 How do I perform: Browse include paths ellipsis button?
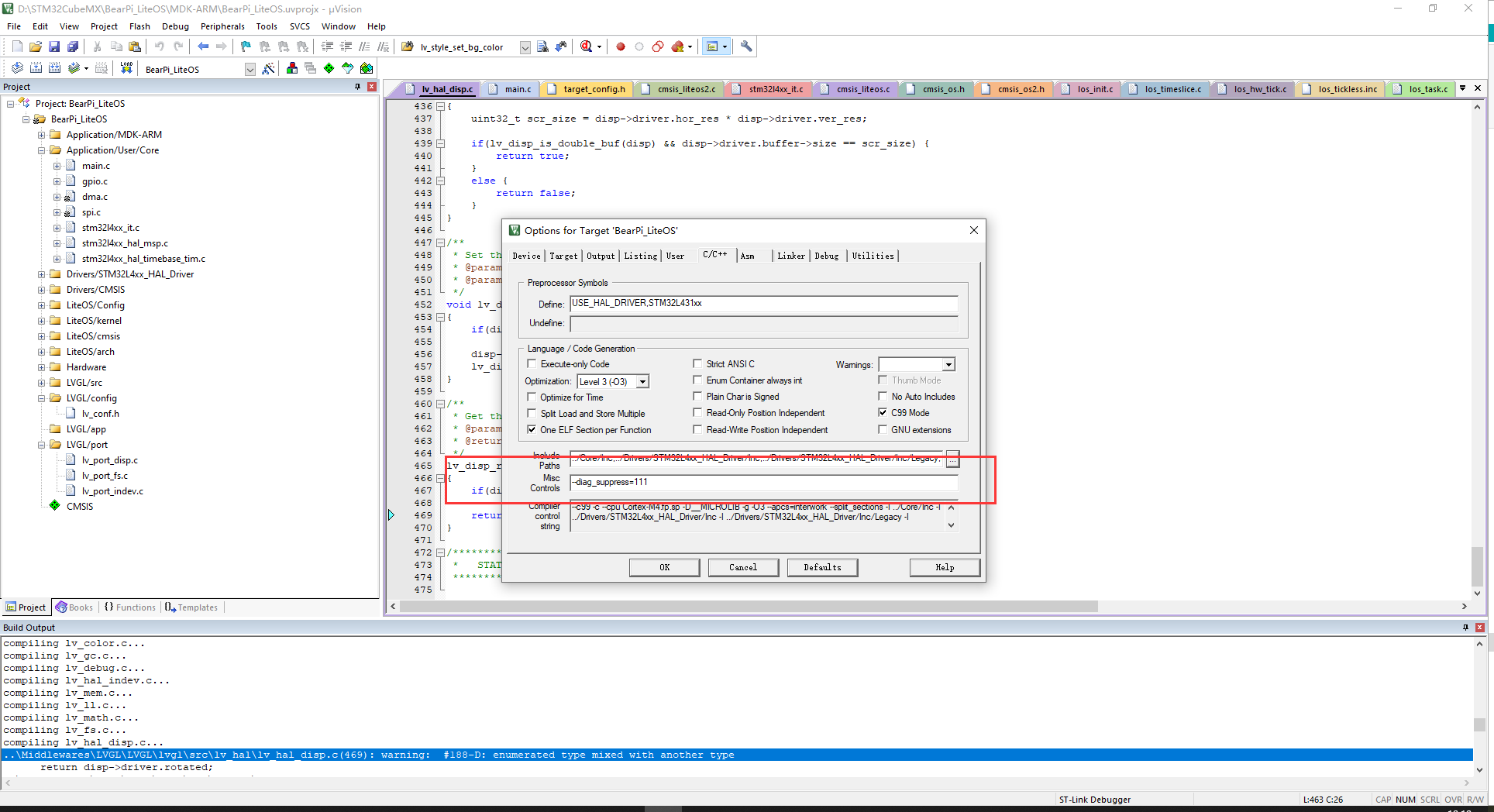pyautogui.click(x=952, y=459)
